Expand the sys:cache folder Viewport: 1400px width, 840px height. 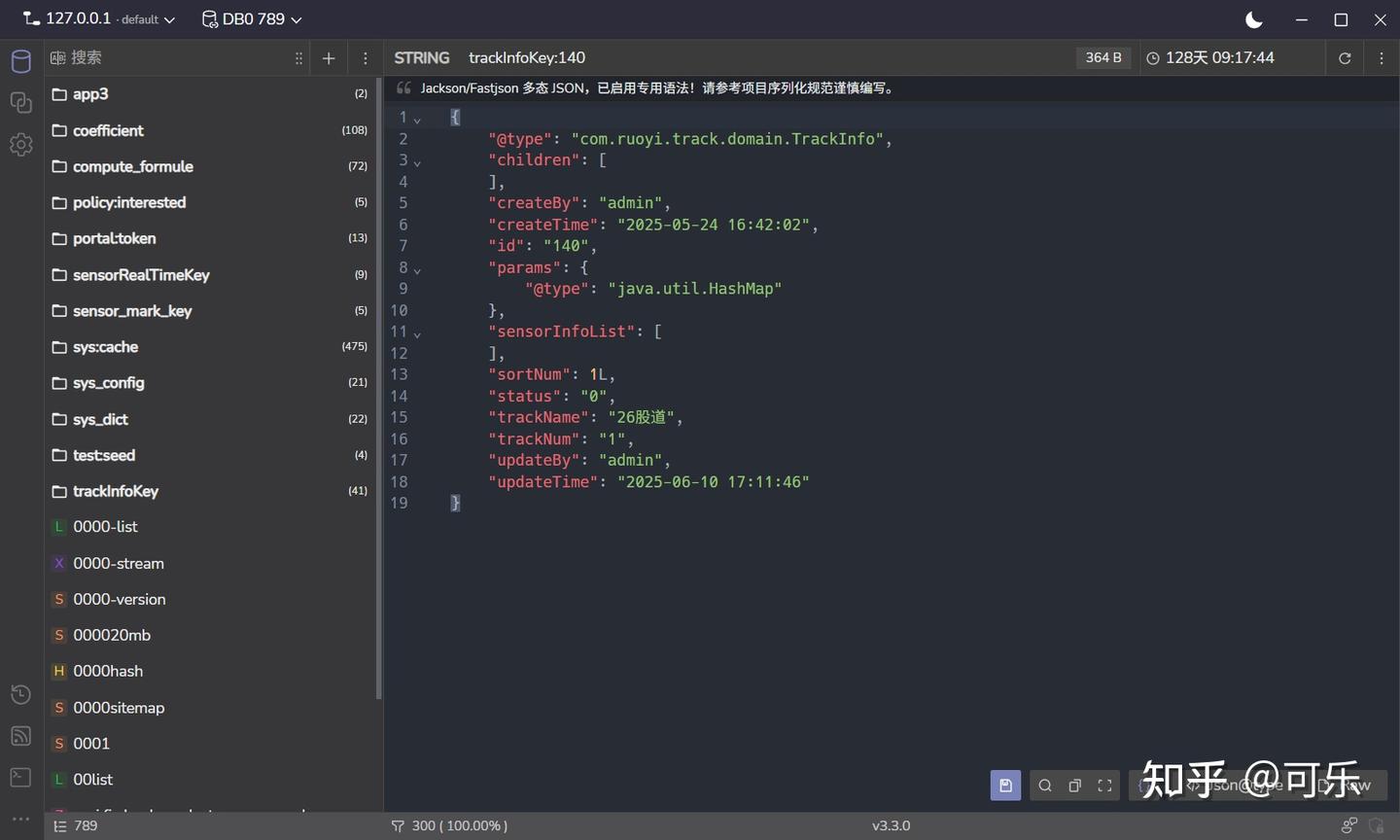tap(210, 347)
